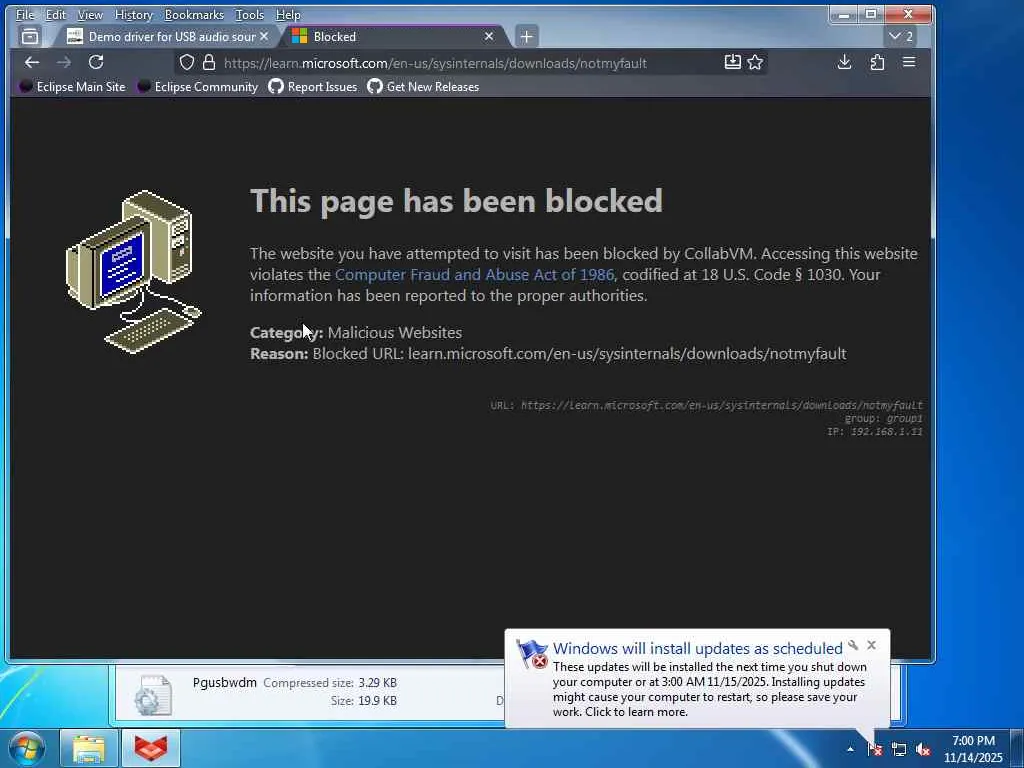
Task: Click the taskbar clock
Action: (973, 749)
